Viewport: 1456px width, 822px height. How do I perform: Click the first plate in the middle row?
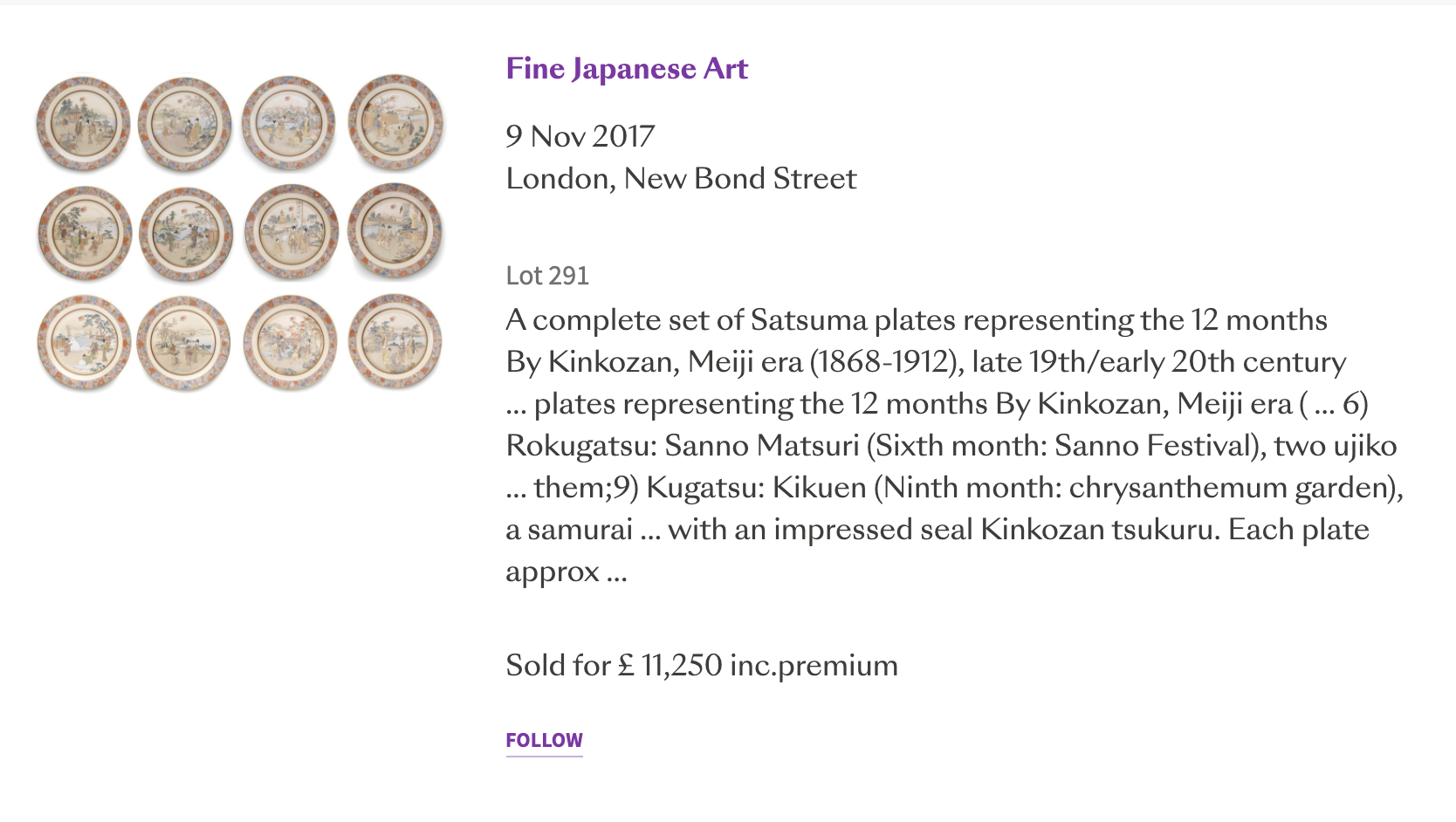[84, 233]
